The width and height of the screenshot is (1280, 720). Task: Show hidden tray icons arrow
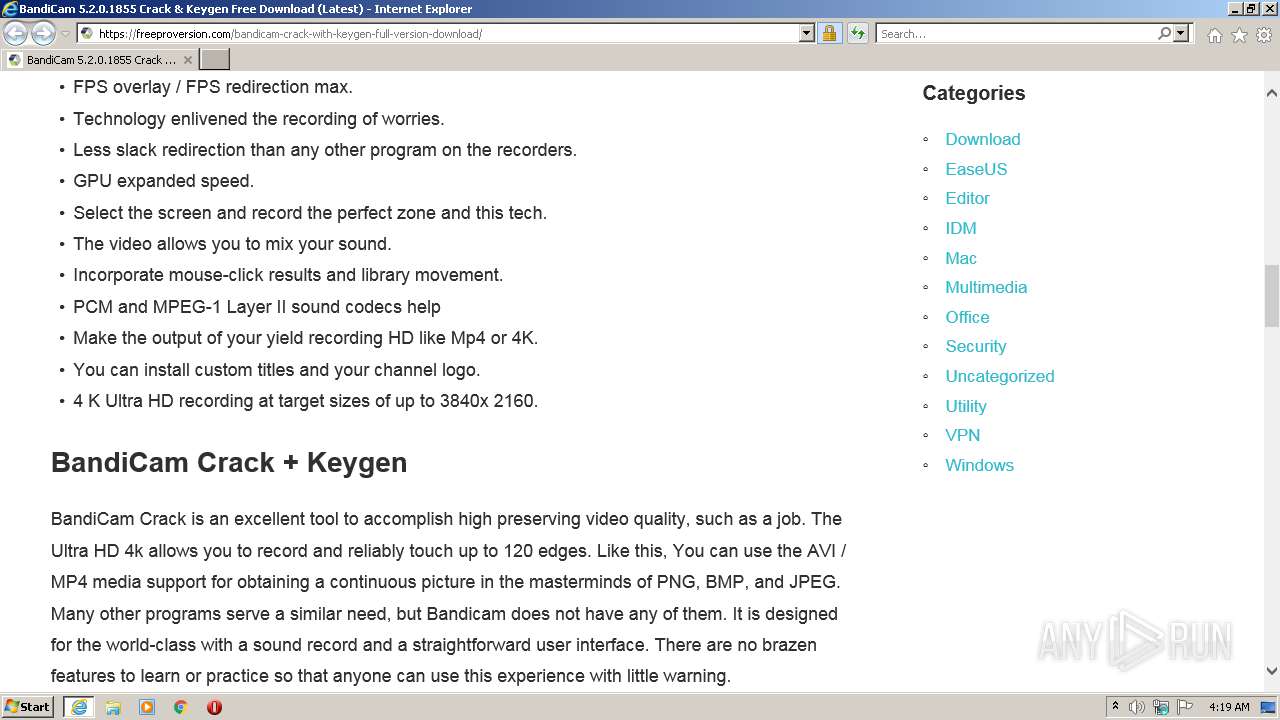pos(1115,707)
